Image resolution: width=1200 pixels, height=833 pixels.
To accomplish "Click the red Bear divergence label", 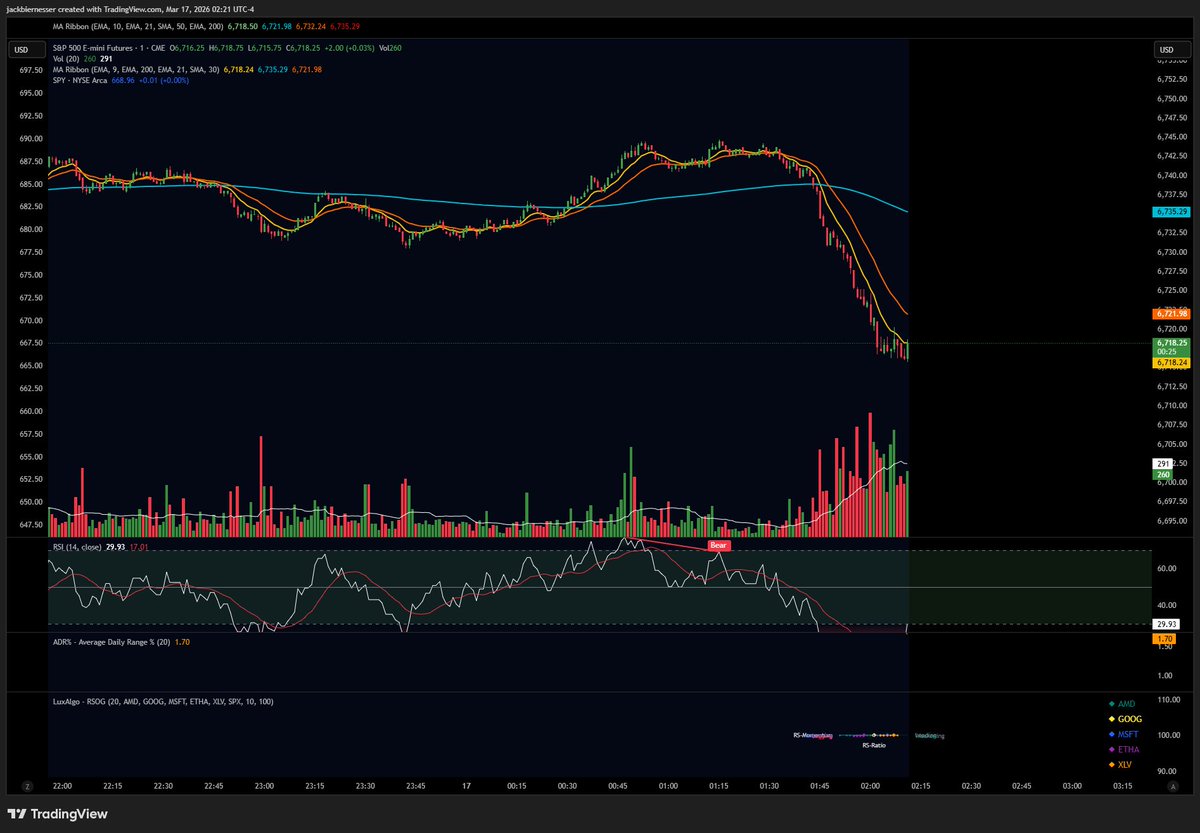I will point(718,545).
